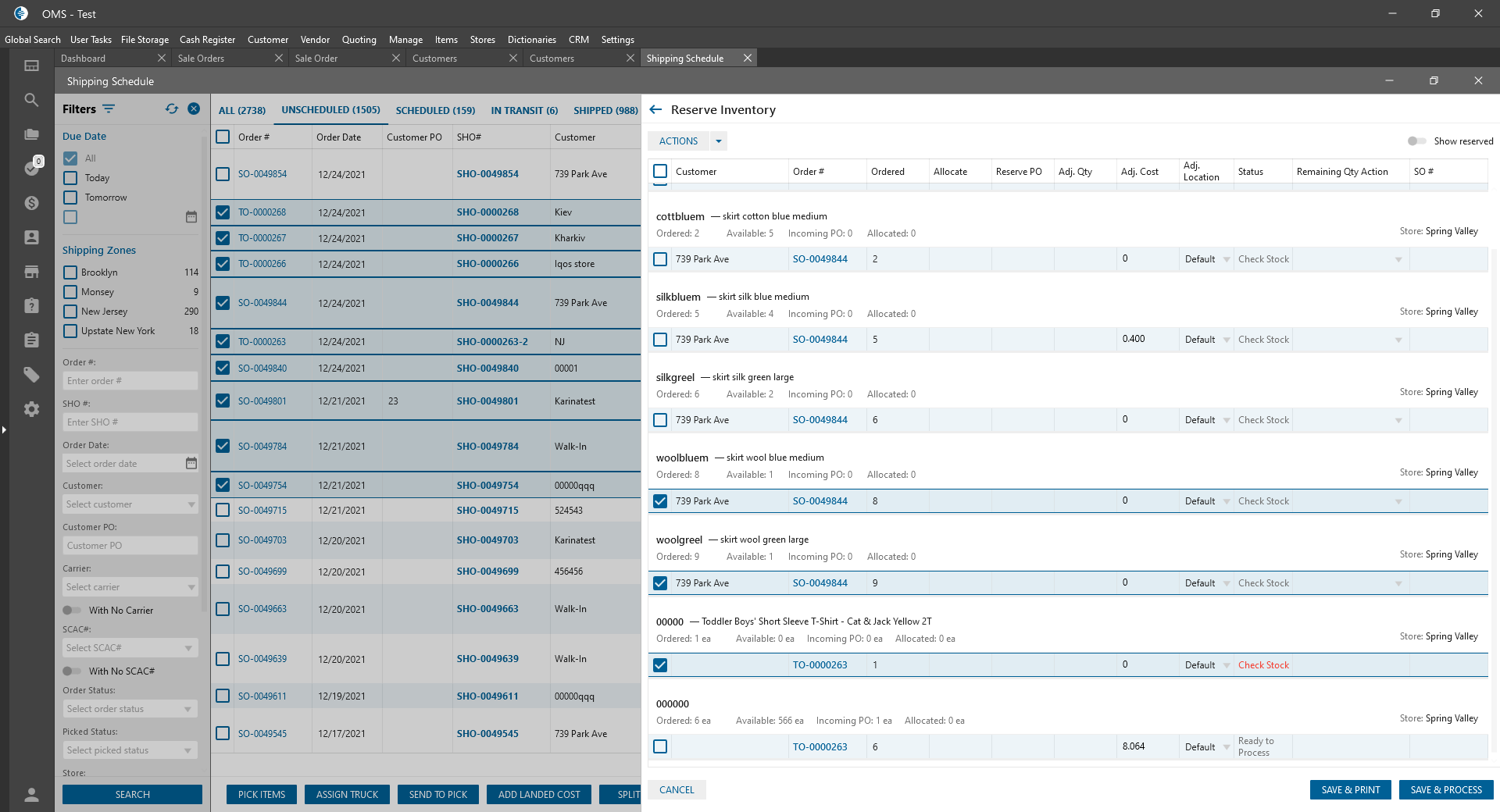Open the dollar sign payments sidebar icon
Image resolution: width=1500 pixels, height=812 pixels.
[31, 203]
